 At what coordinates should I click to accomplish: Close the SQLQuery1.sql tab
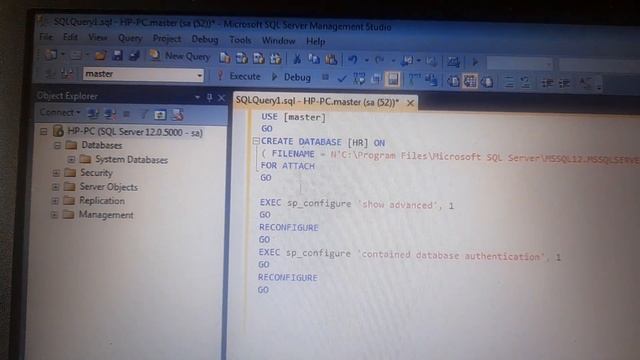pos(410,103)
